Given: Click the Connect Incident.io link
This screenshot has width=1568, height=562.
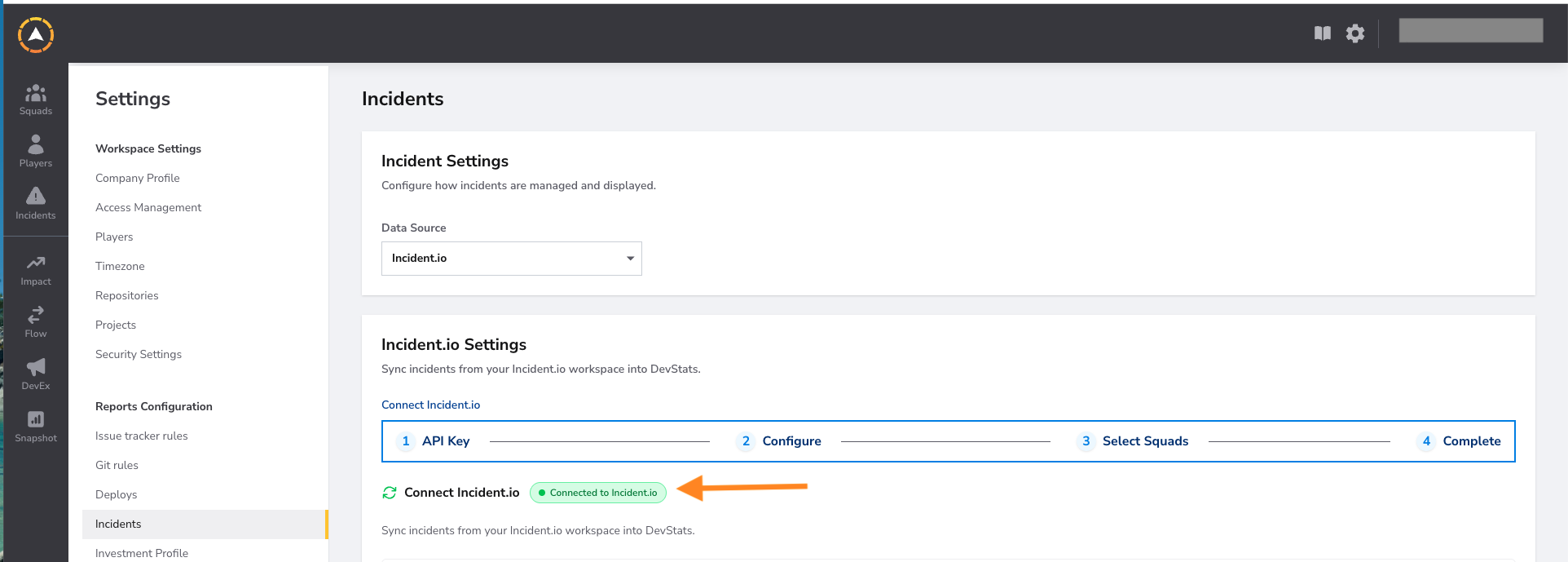Looking at the screenshot, I should [431, 405].
